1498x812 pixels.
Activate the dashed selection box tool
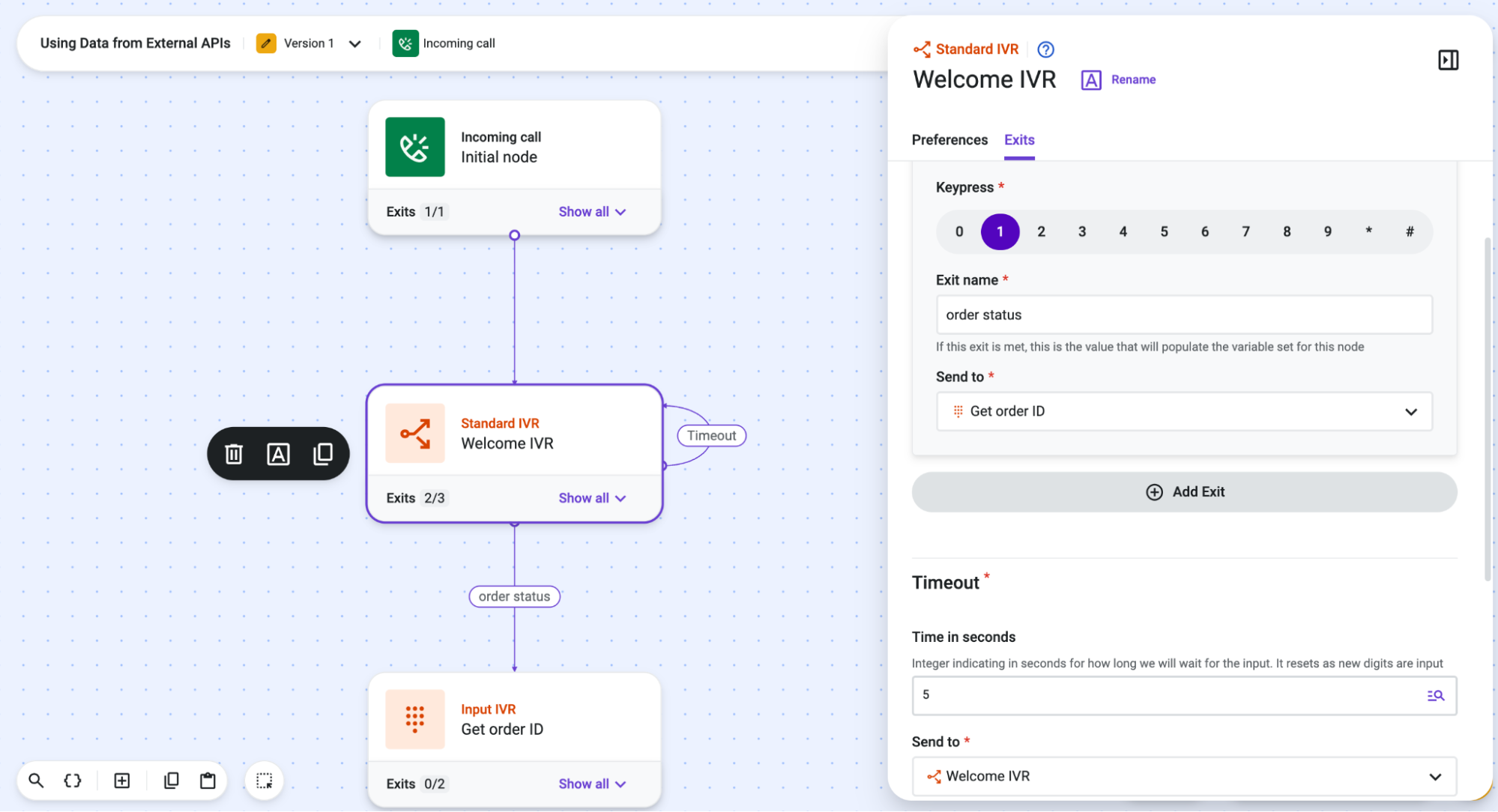265,781
